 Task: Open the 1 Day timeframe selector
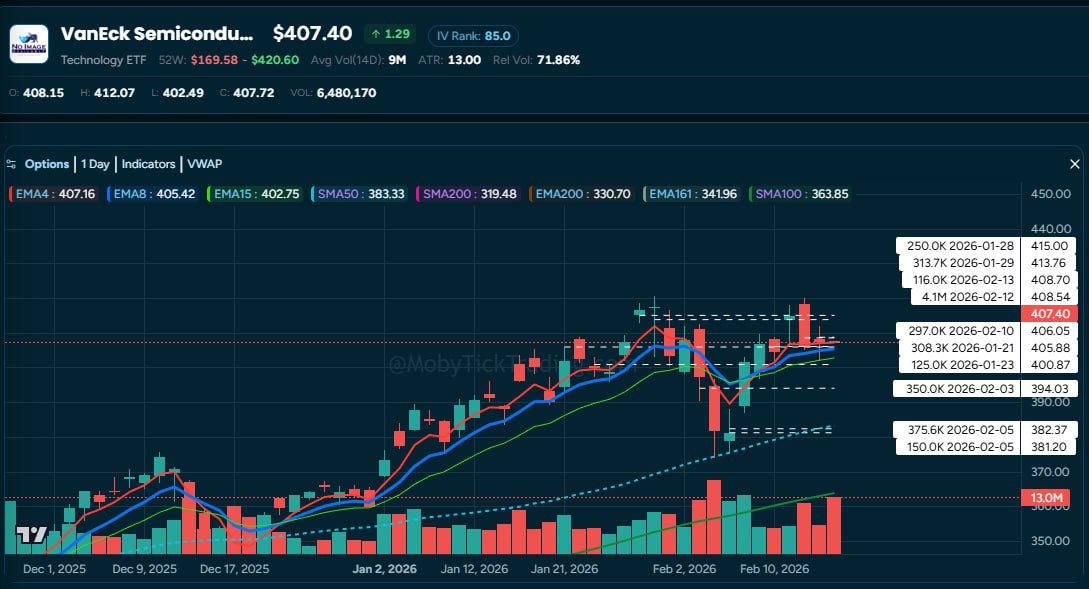[93, 163]
